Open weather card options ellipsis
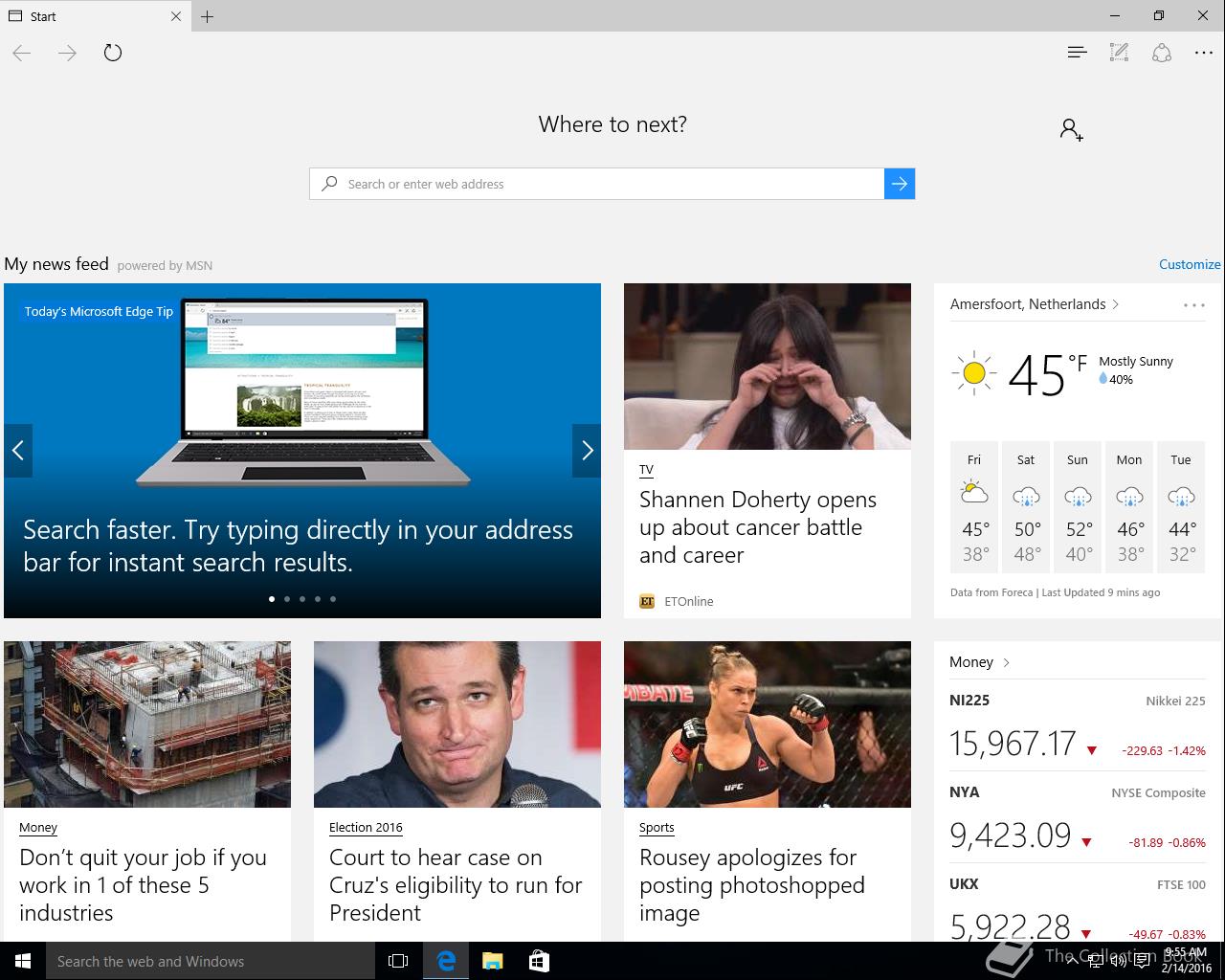The image size is (1225, 980). 1193,305
